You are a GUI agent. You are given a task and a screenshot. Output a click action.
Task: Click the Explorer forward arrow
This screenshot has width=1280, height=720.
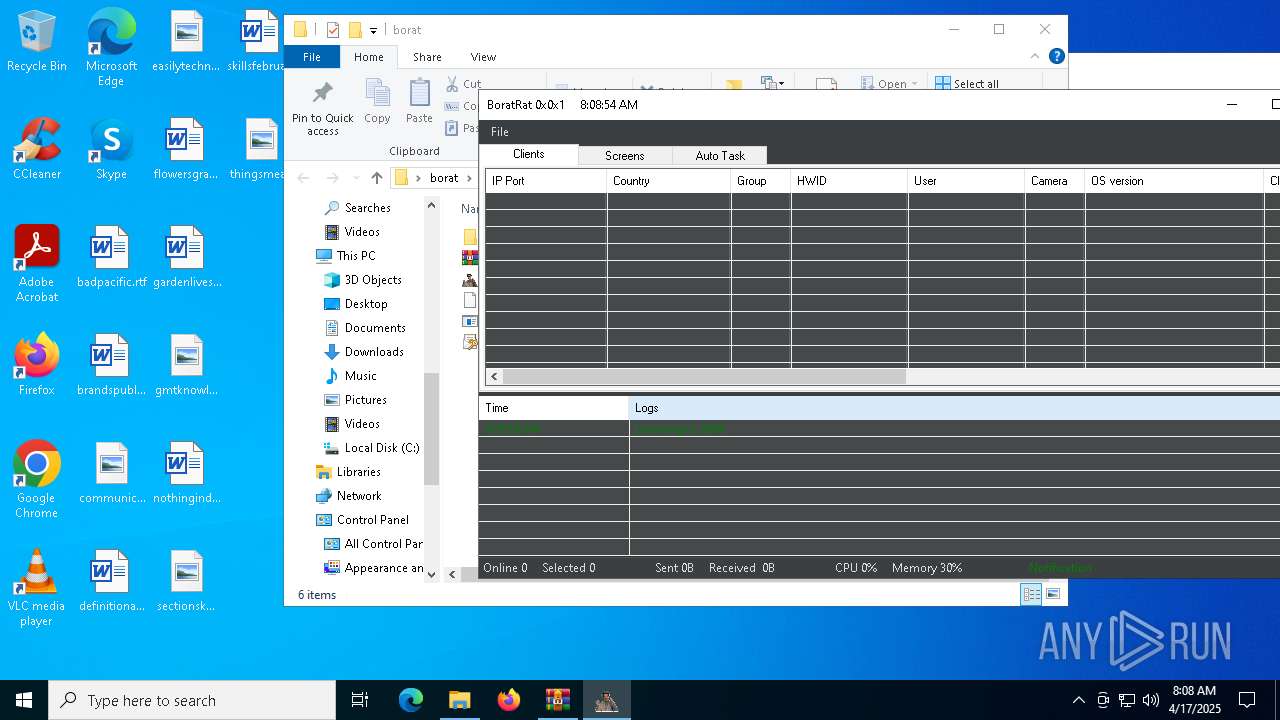[332, 178]
